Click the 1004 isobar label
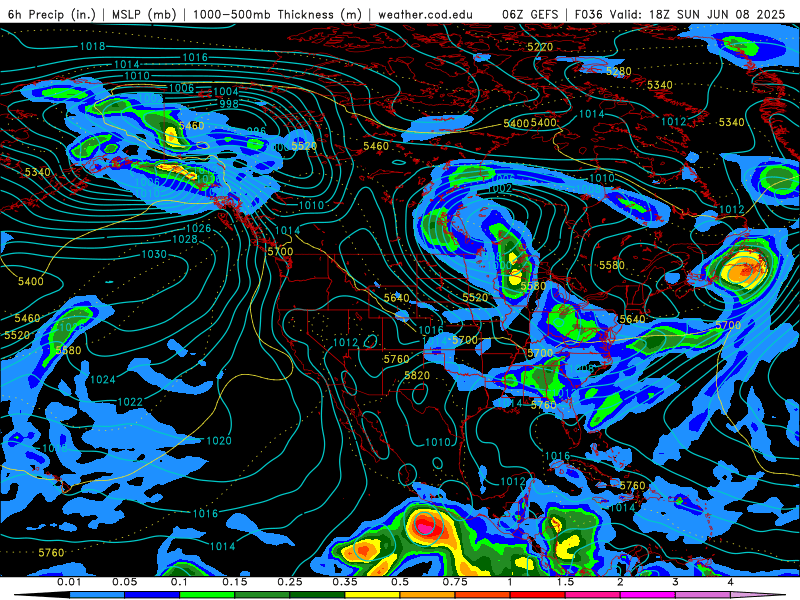 click(226, 92)
